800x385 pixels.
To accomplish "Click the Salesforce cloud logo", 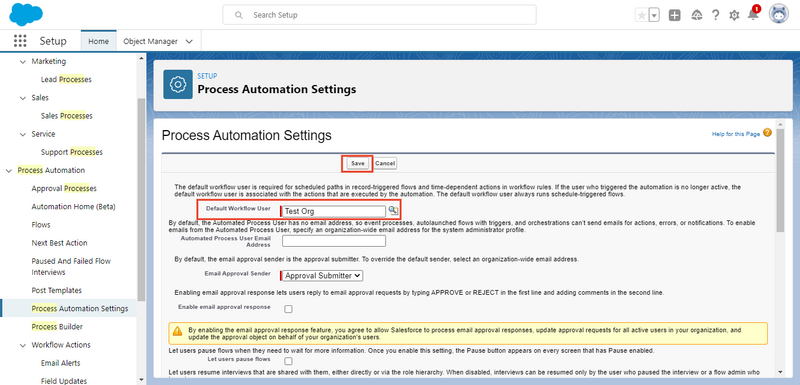I will (26, 14).
